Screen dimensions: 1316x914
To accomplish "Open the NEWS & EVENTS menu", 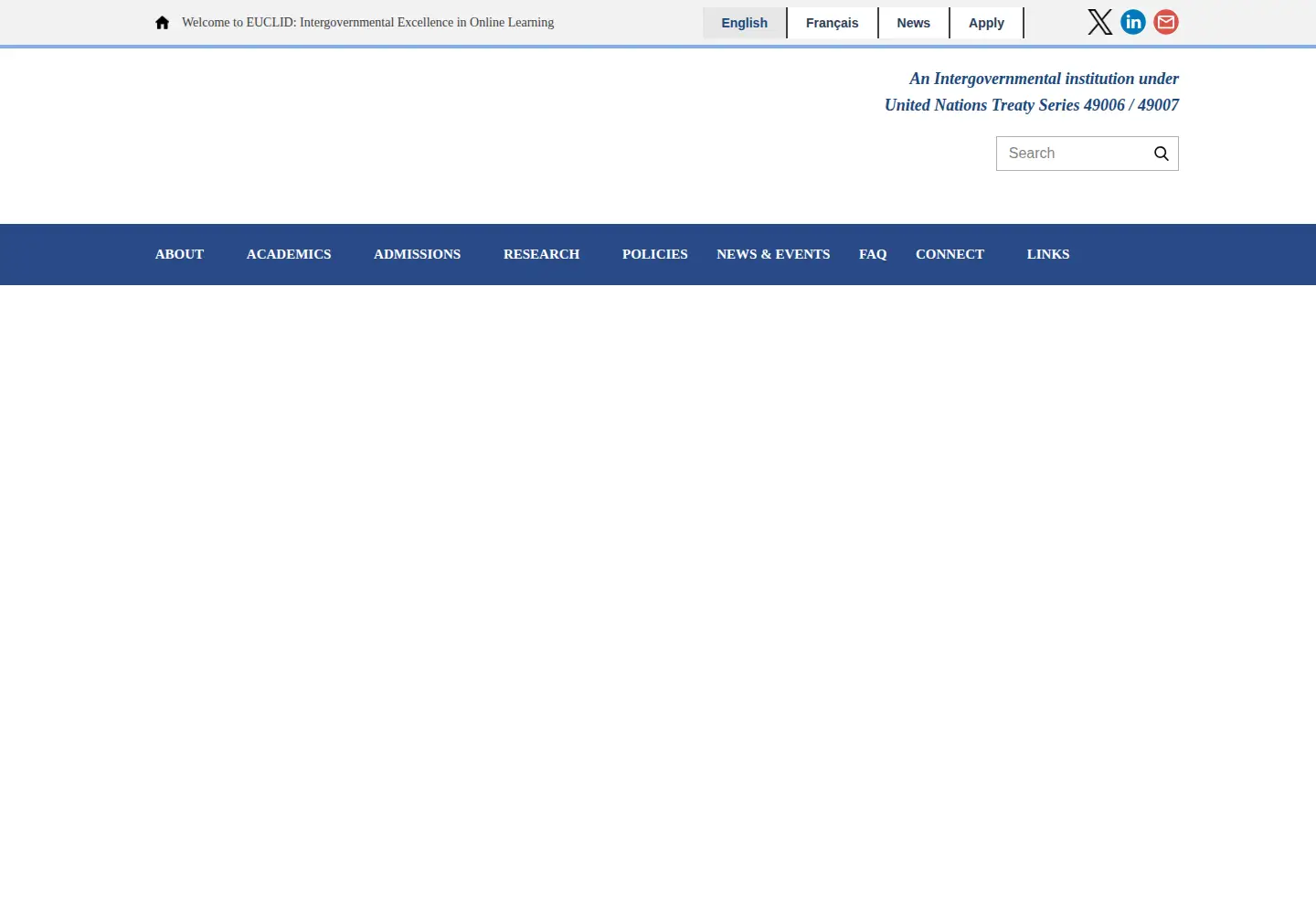I will click(x=773, y=254).
